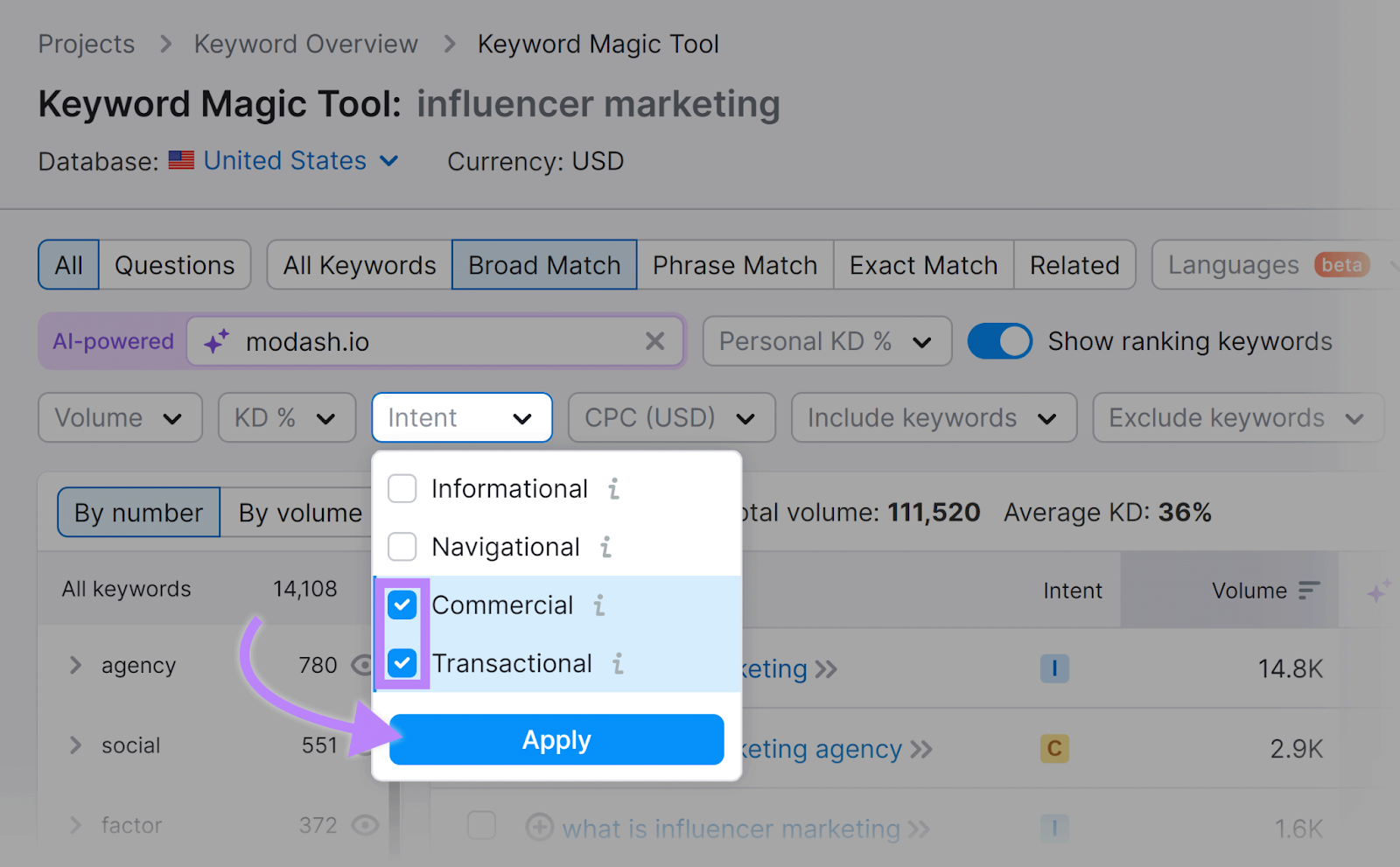Click the plus icon beside what is influencer marketing
1400x867 pixels.
click(539, 827)
